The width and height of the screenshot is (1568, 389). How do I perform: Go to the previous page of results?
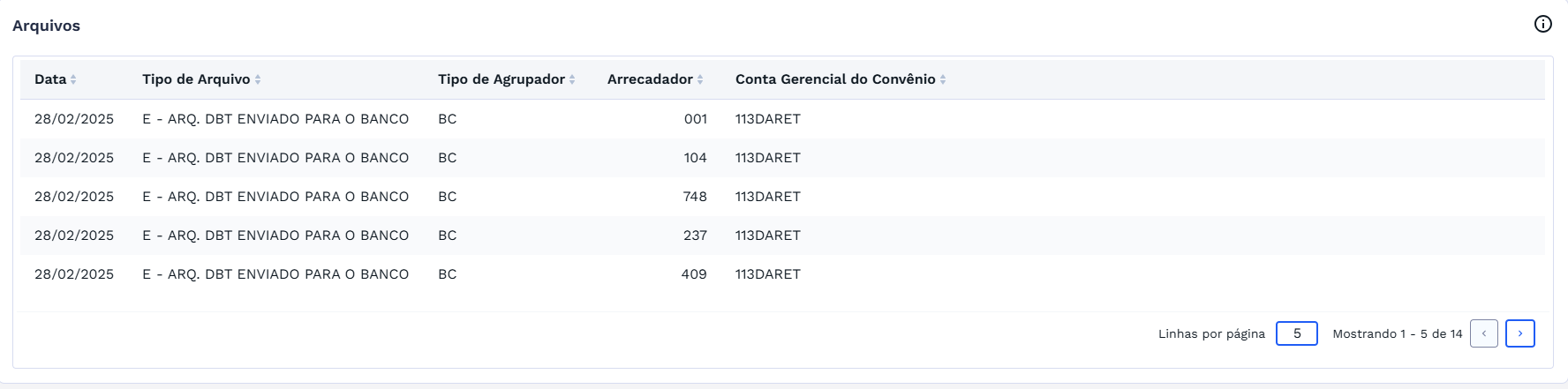point(1483,333)
